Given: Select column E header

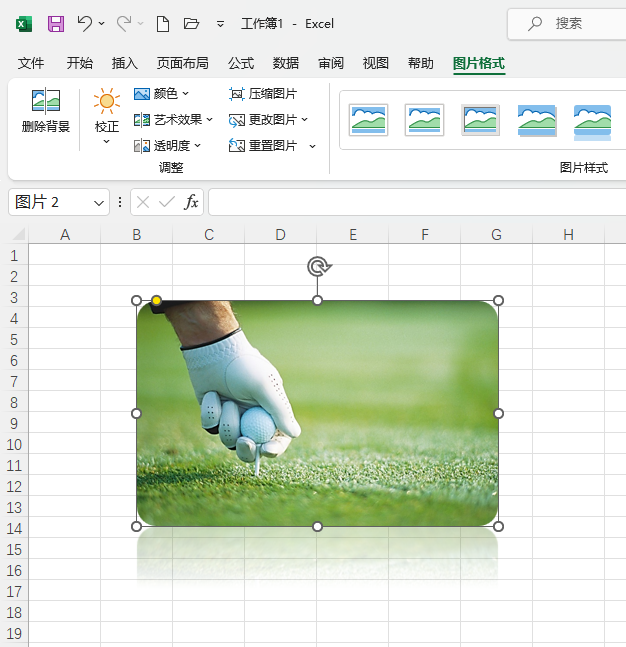Looking at the screenshot, I should click(x=353, y=235).
